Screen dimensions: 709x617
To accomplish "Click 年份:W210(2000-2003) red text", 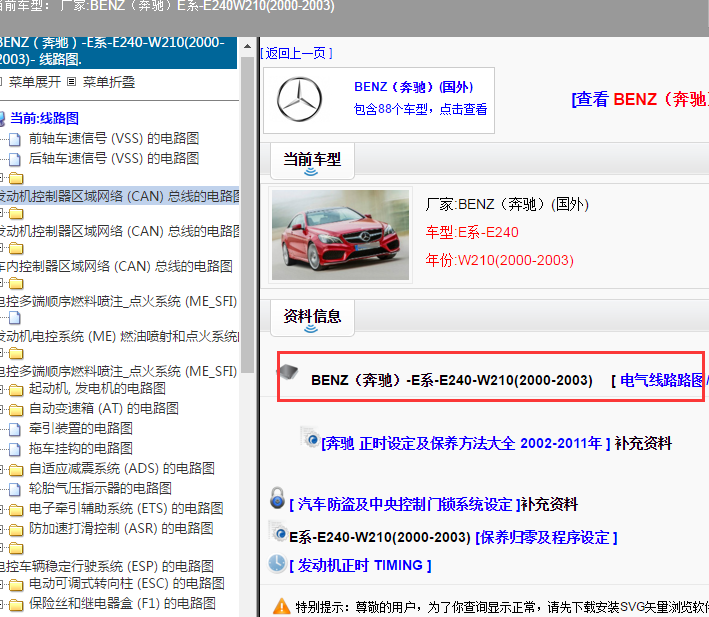I will pyautogui.click(x=499, y=260).
